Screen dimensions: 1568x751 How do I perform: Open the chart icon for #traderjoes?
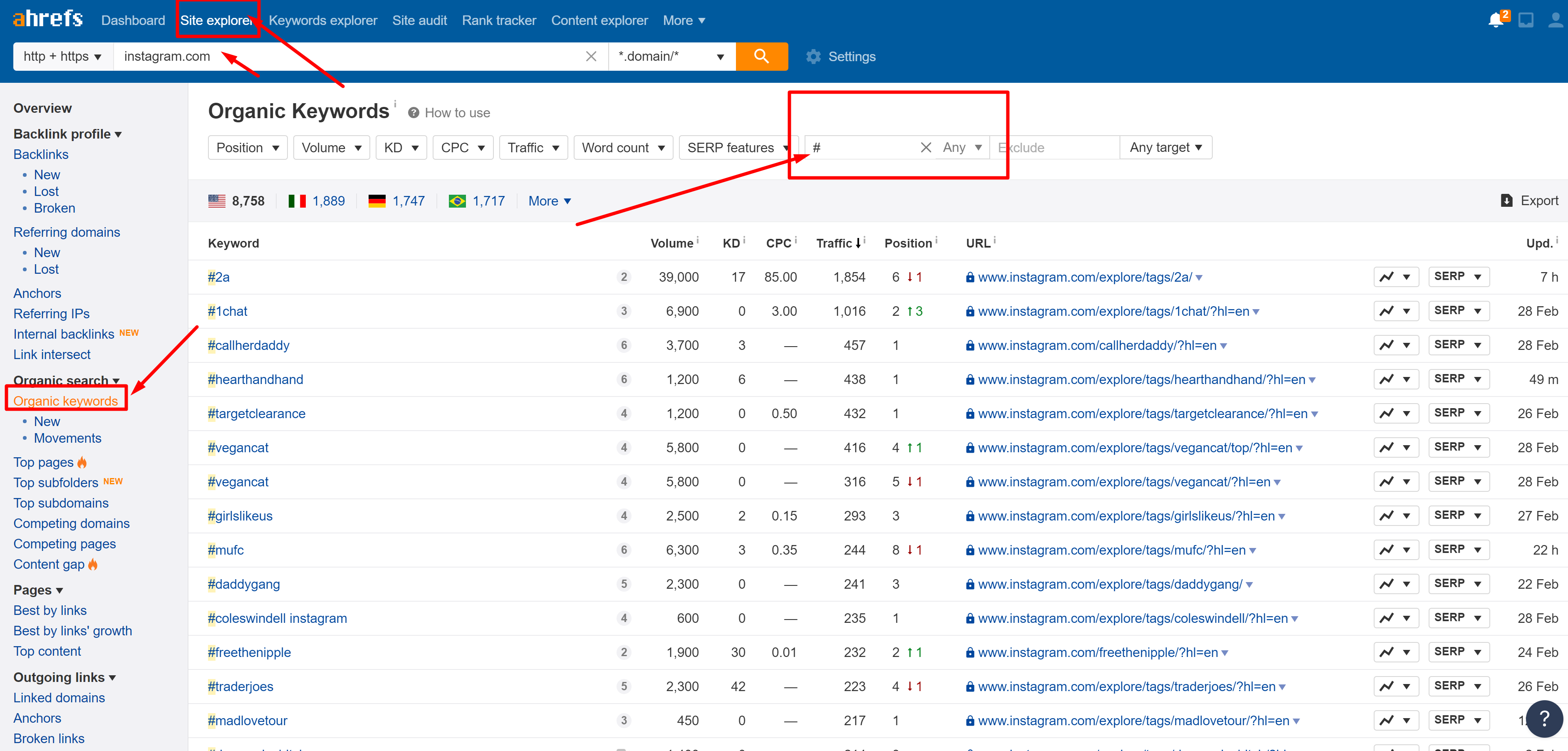pos(1396,686)
